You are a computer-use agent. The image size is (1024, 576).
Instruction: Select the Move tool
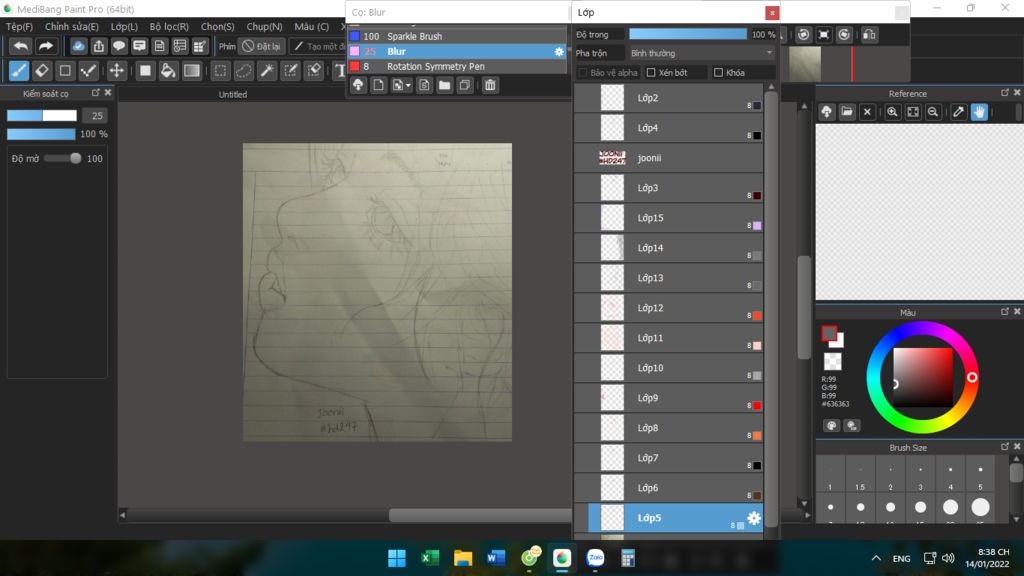pyautogui.click(x=116, y=70)
